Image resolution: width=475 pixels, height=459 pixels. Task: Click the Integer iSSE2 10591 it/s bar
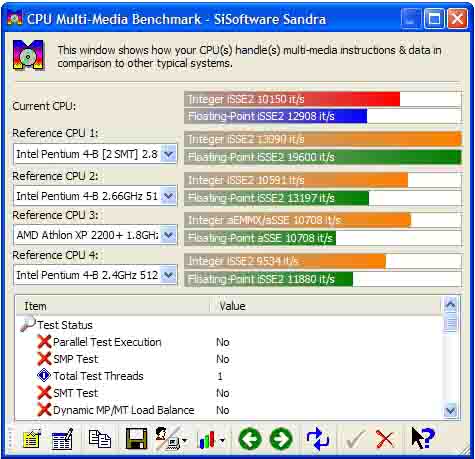click(296, 180)
